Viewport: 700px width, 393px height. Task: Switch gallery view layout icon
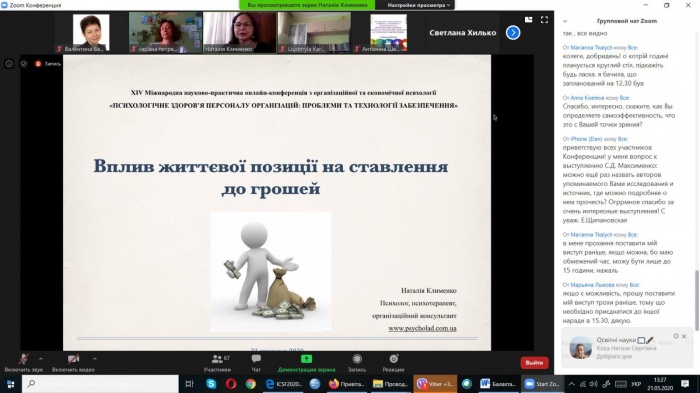(x=529, y=20)
